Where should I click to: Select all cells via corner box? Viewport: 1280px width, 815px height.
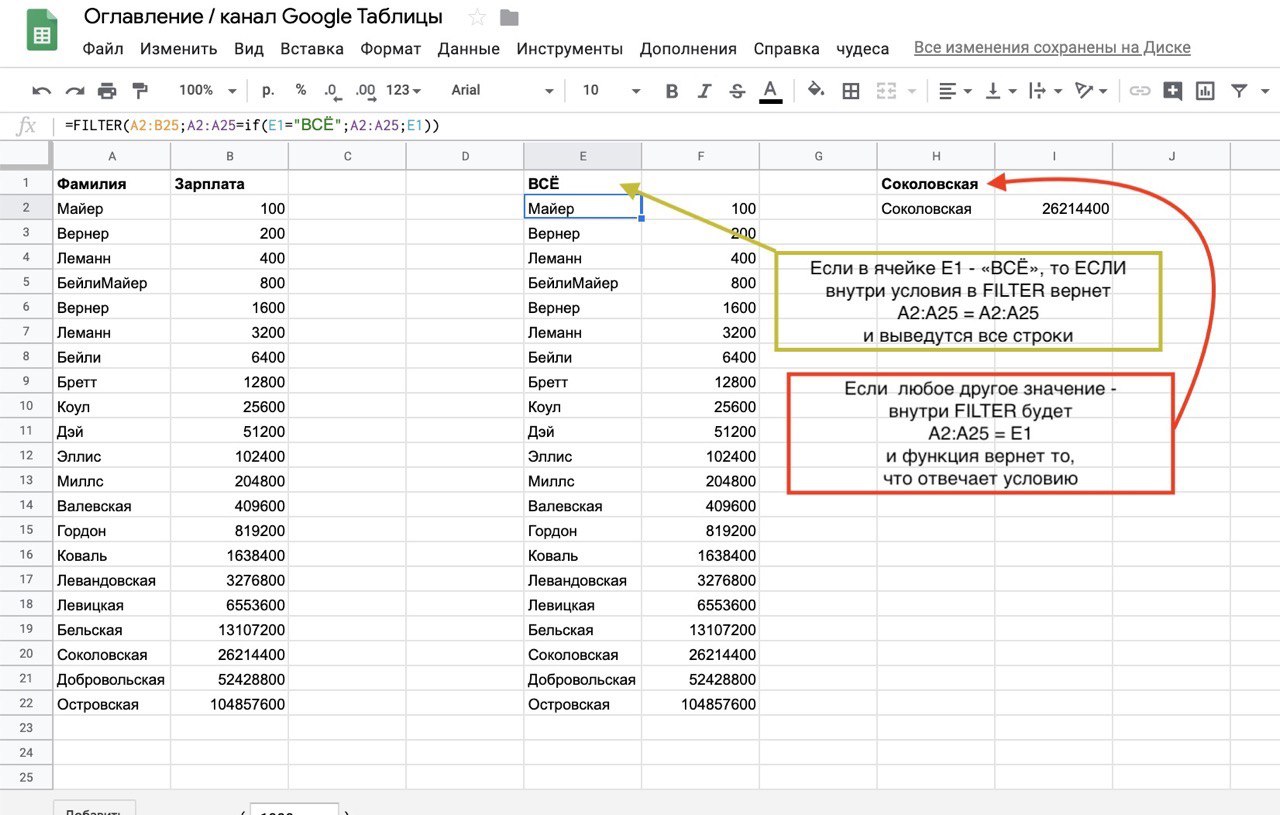(26, 156)
